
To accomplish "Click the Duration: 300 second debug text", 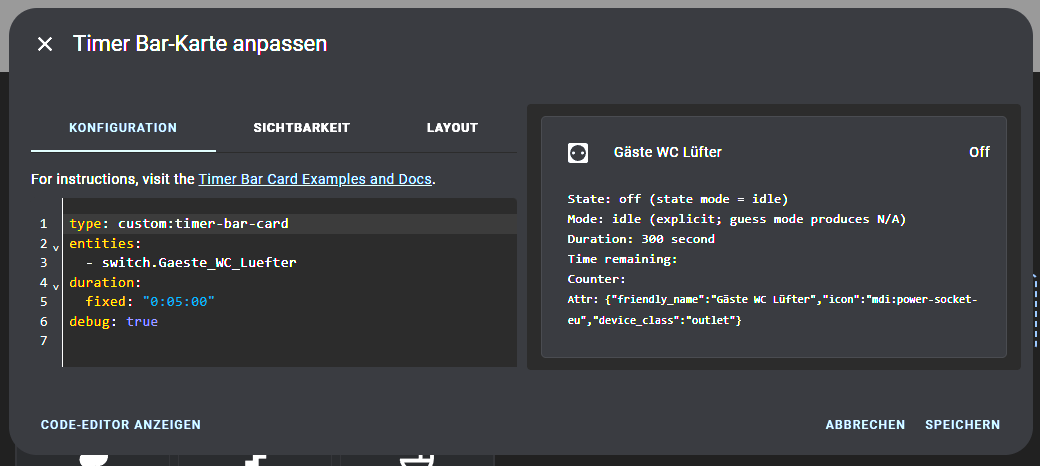I will coord(641,239).
